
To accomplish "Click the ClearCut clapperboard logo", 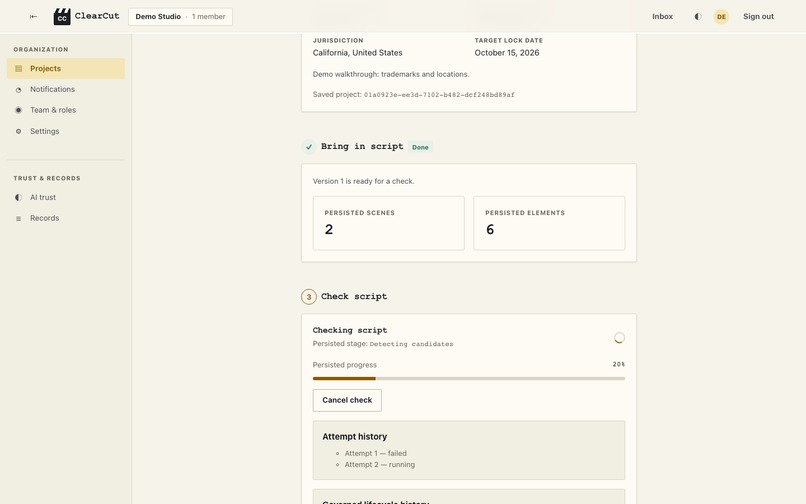I will [62, 16].
